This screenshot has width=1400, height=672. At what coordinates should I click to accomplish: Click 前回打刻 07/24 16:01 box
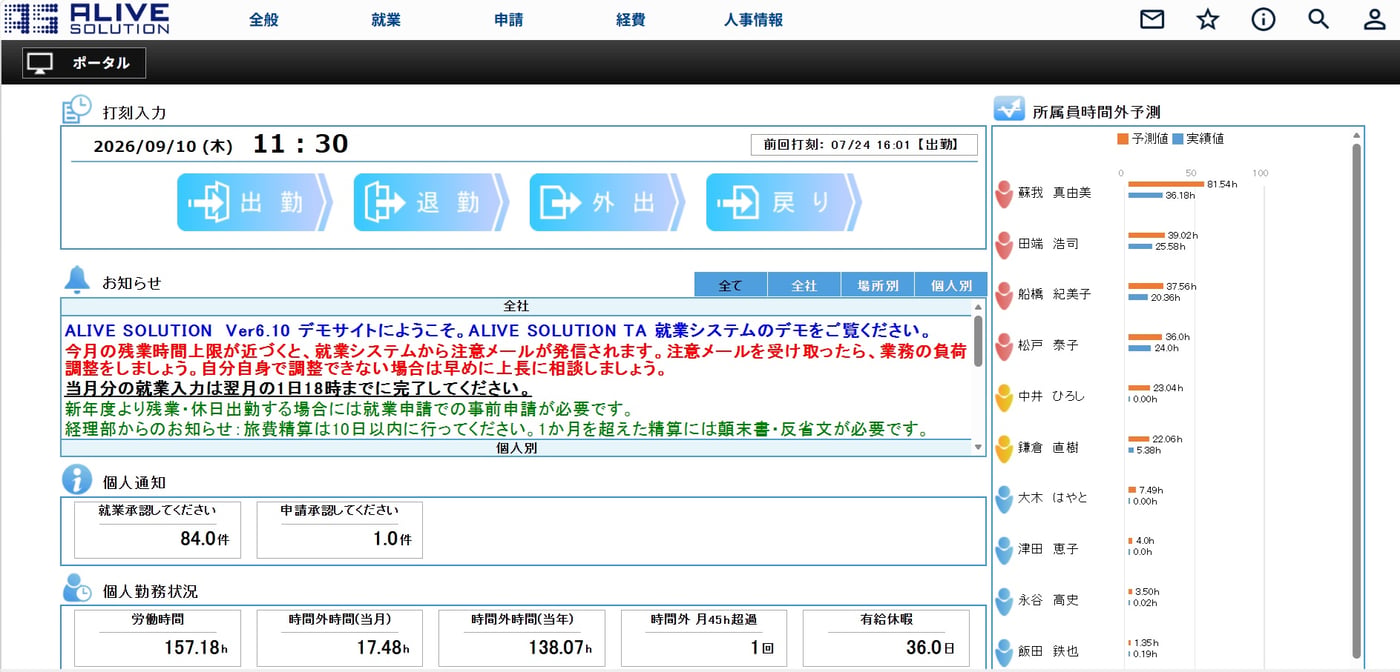coord(864,144)
